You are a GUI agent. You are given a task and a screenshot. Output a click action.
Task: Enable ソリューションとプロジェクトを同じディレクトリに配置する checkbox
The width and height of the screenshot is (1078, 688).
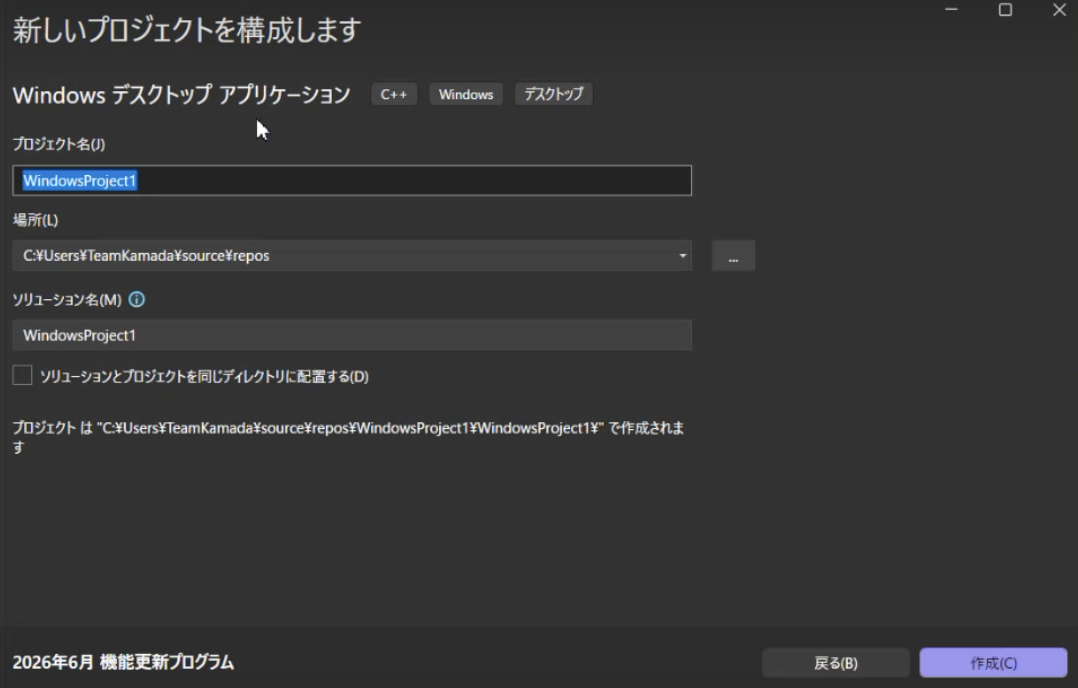(x=23, y=375)
